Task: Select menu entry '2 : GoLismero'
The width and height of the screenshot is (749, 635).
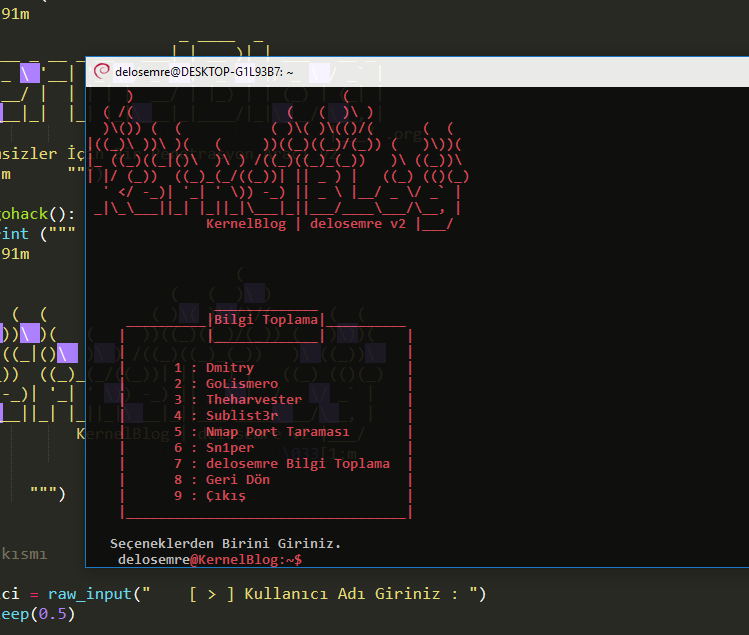Action: point(226,384)
